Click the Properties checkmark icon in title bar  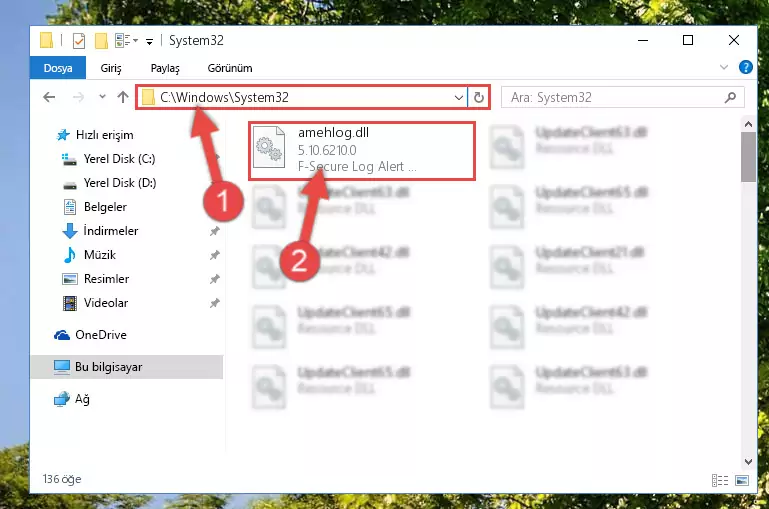(x=78, y=41)
